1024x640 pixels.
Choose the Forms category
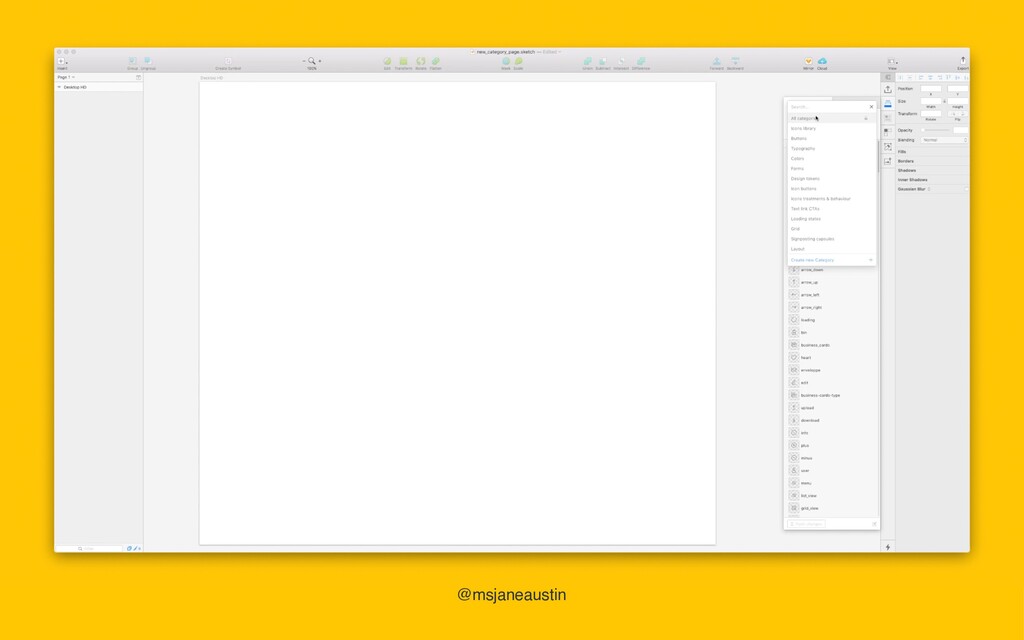pos(830,168)
